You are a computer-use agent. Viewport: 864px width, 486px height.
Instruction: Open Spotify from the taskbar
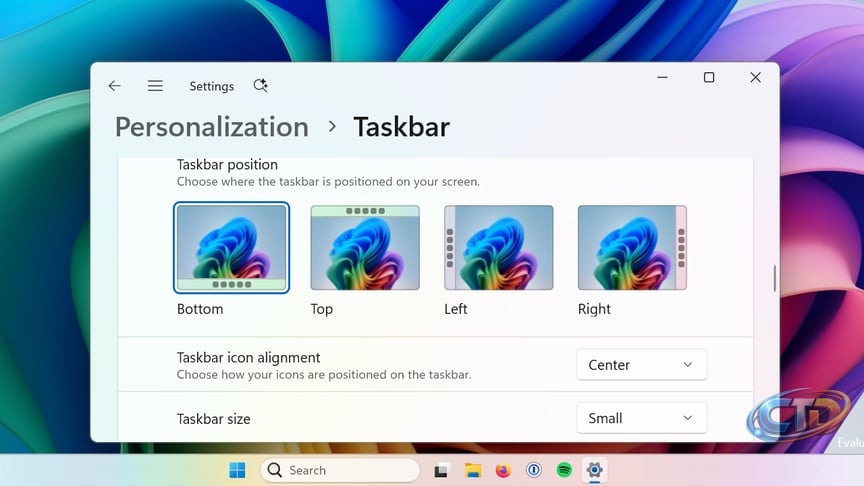pos(564,470)
